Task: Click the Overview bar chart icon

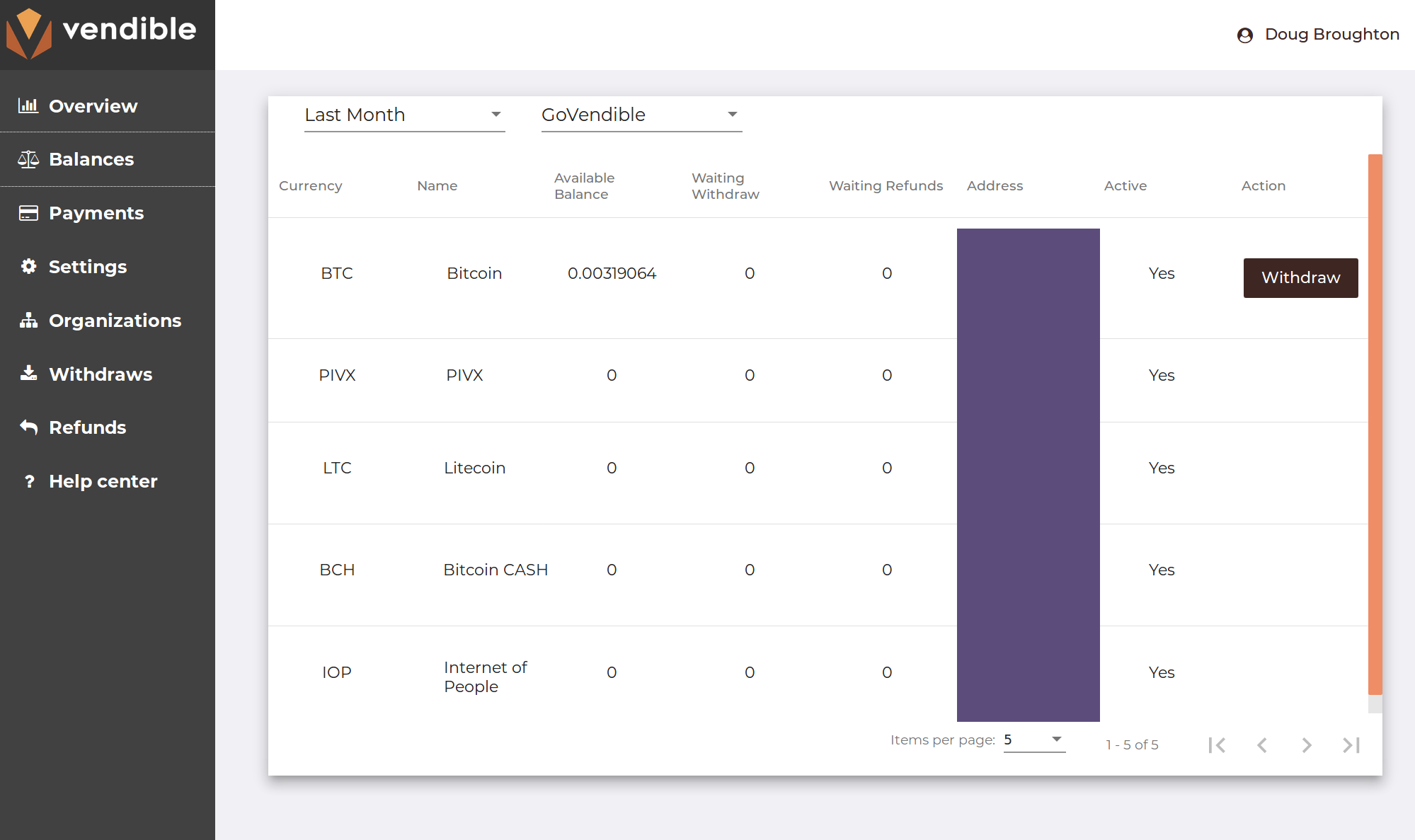Action: (x=28, y=105)
